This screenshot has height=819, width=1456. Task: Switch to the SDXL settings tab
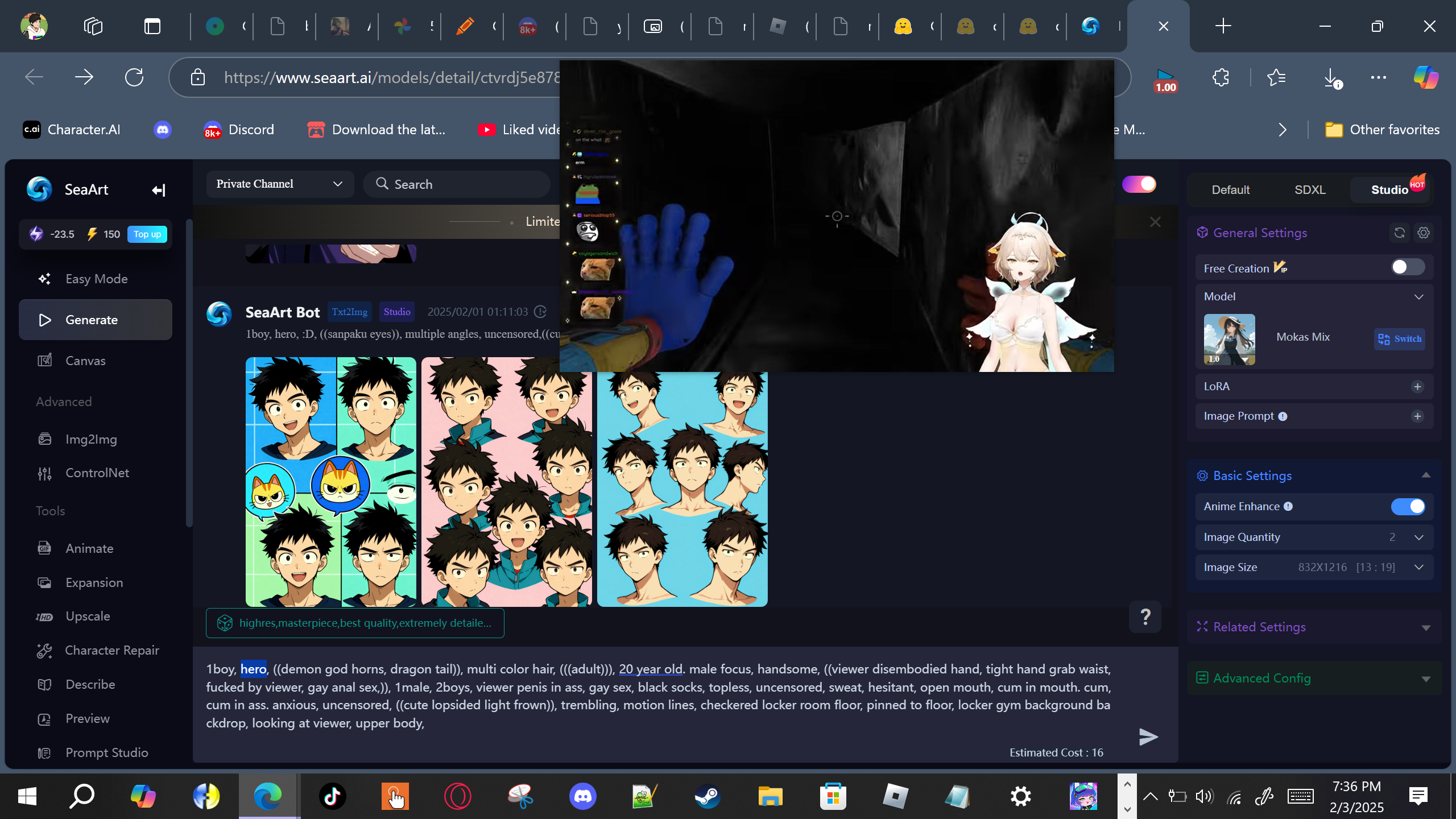point(1310,190)
